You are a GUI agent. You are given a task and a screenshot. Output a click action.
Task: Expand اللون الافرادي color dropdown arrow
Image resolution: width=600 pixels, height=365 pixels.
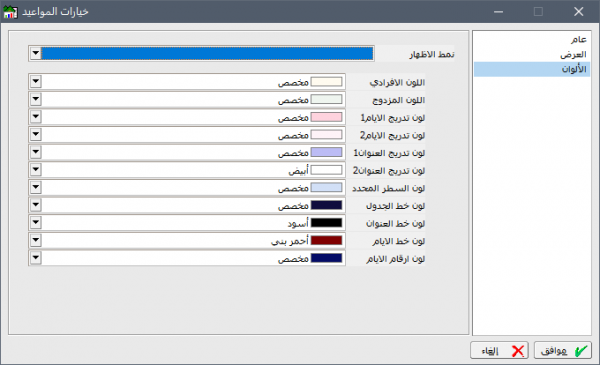[x=36, y=81]
